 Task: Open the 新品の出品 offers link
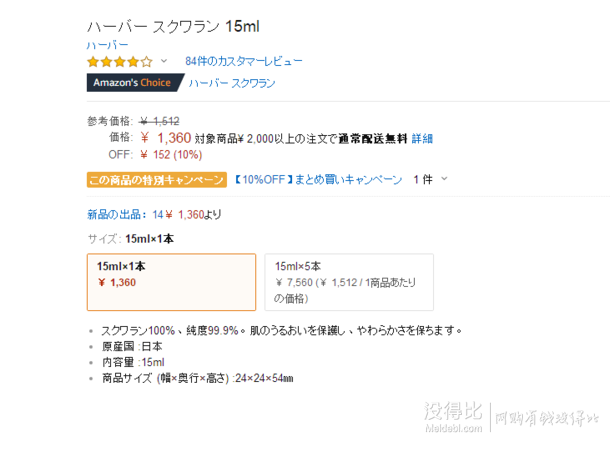coord(116,214)
